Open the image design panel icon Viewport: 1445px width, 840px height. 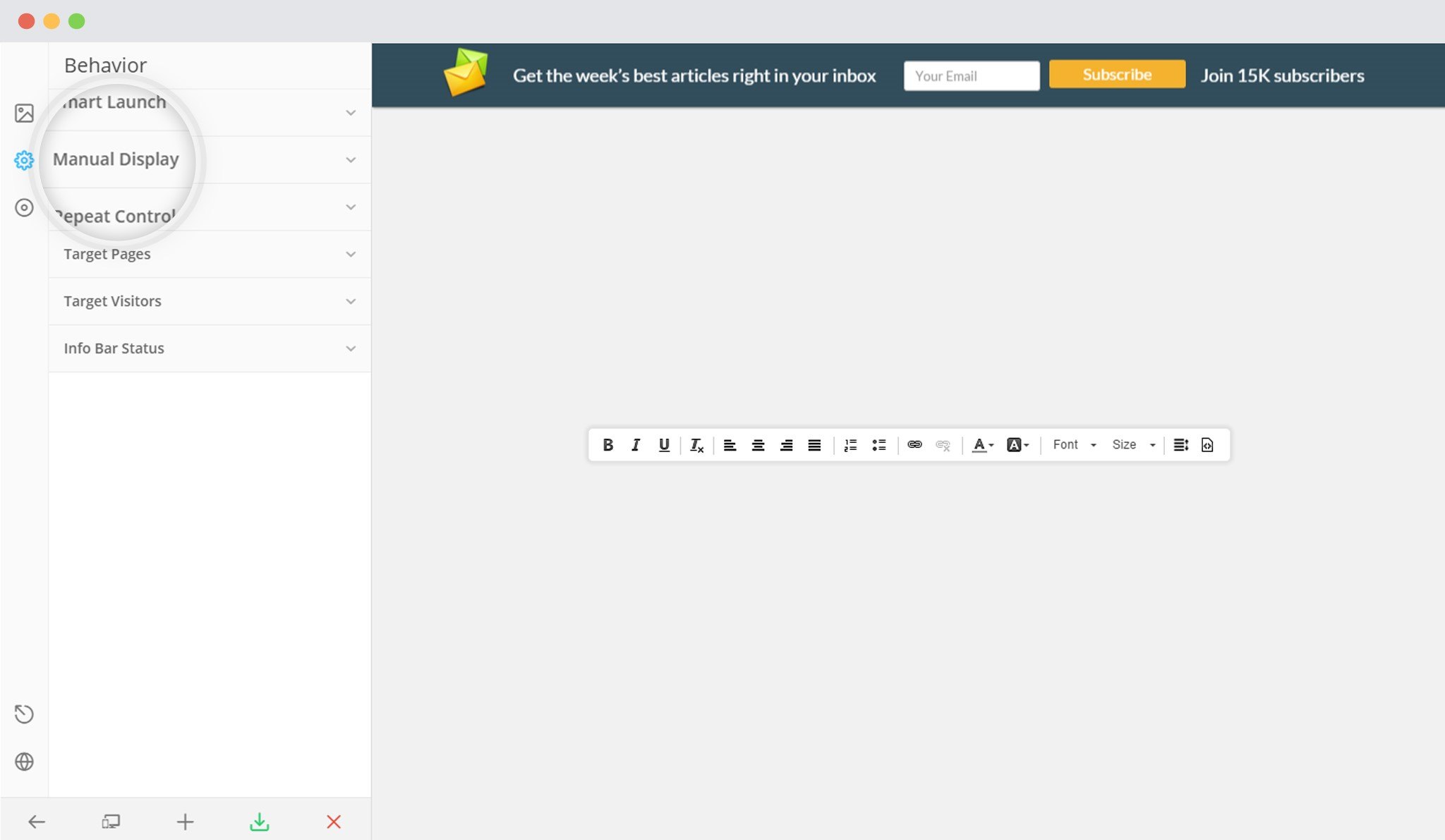[x=24, y=113]
